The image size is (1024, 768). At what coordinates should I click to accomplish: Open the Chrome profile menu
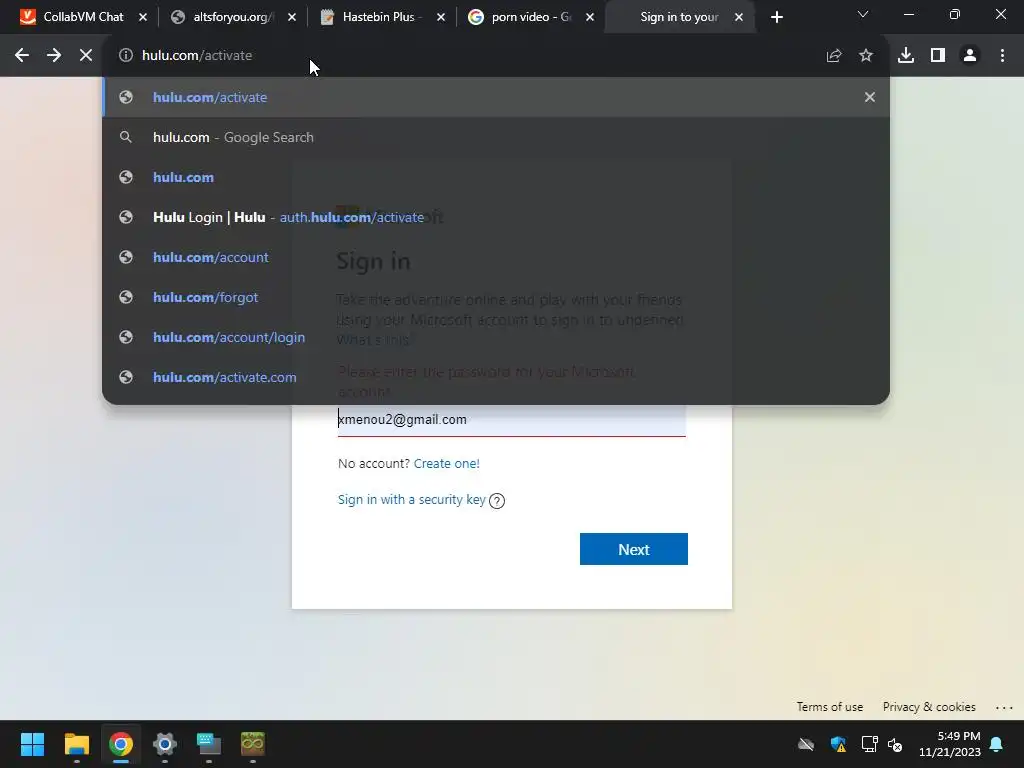click(970, 56)
